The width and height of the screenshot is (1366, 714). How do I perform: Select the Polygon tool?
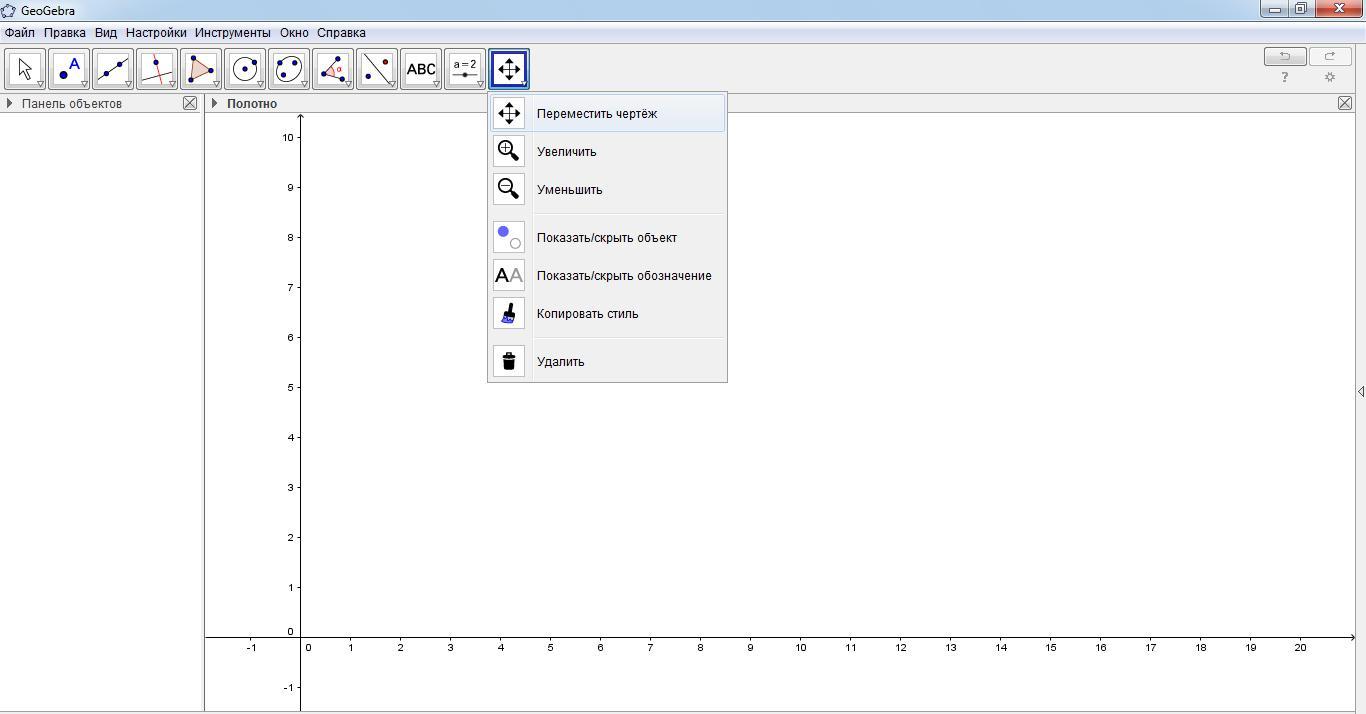(201, 69)
